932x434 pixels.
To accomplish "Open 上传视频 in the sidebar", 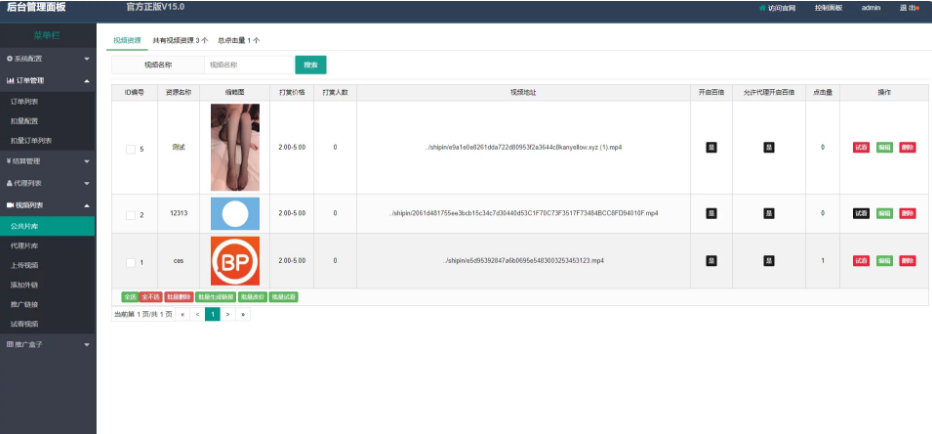I will 24,265.
